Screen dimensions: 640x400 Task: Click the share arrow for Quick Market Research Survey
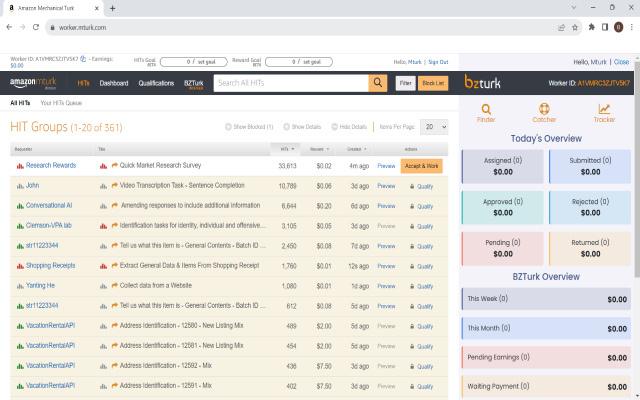pyautogui.click(x=115, y=165)
